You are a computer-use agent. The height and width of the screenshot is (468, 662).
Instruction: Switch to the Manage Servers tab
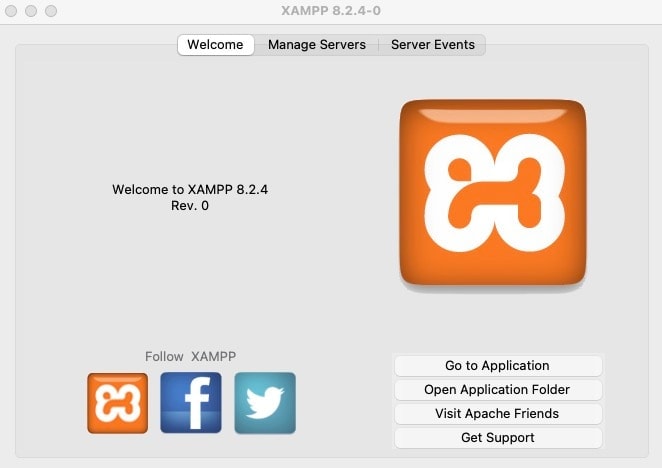point(317,45)
